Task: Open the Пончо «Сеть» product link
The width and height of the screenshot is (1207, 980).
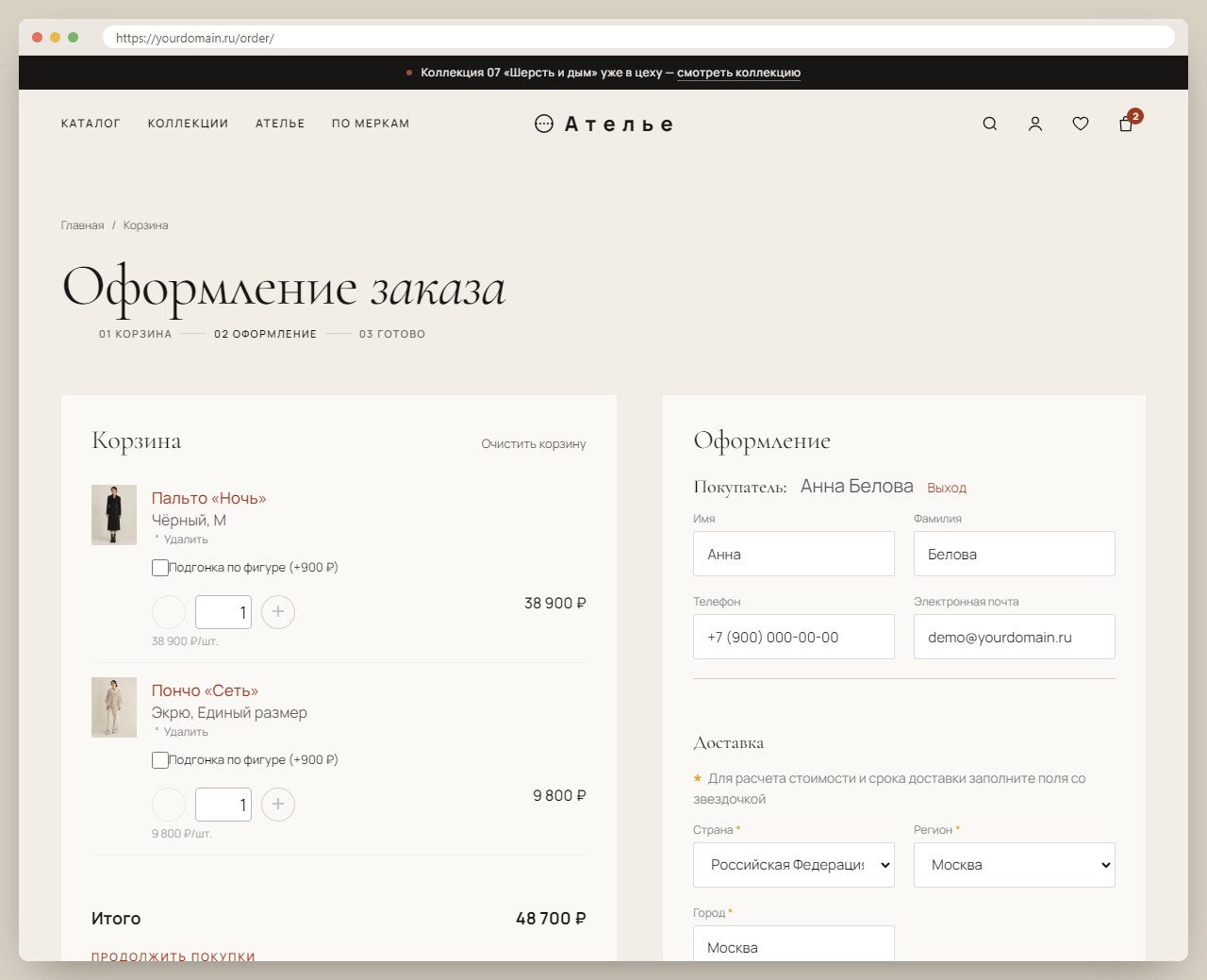Action: [205, 690]
